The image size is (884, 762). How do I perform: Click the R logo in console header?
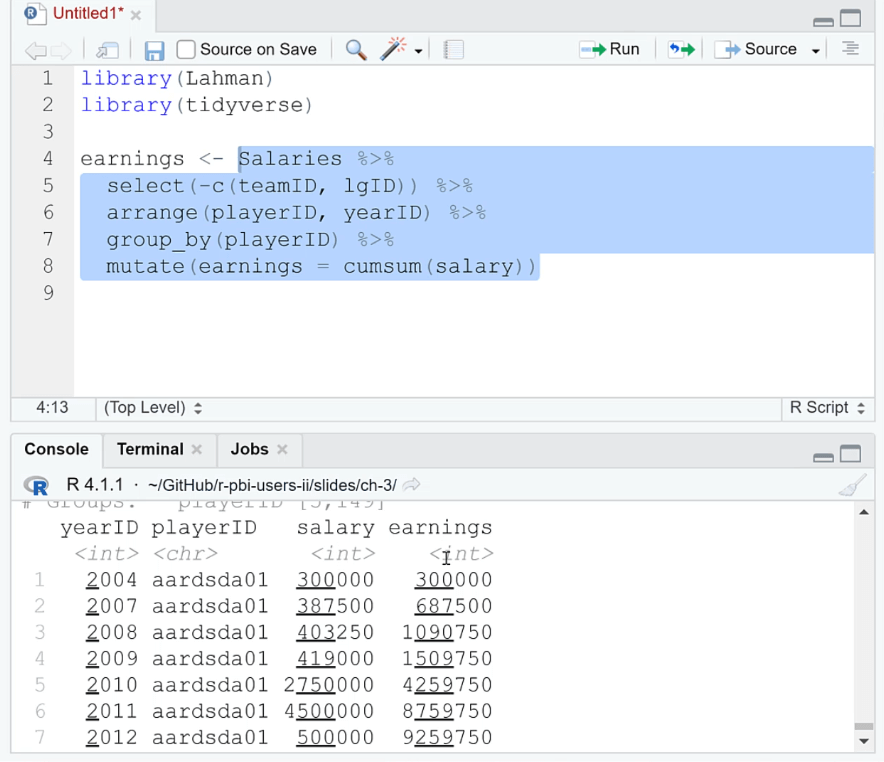[x=36, y=485]
